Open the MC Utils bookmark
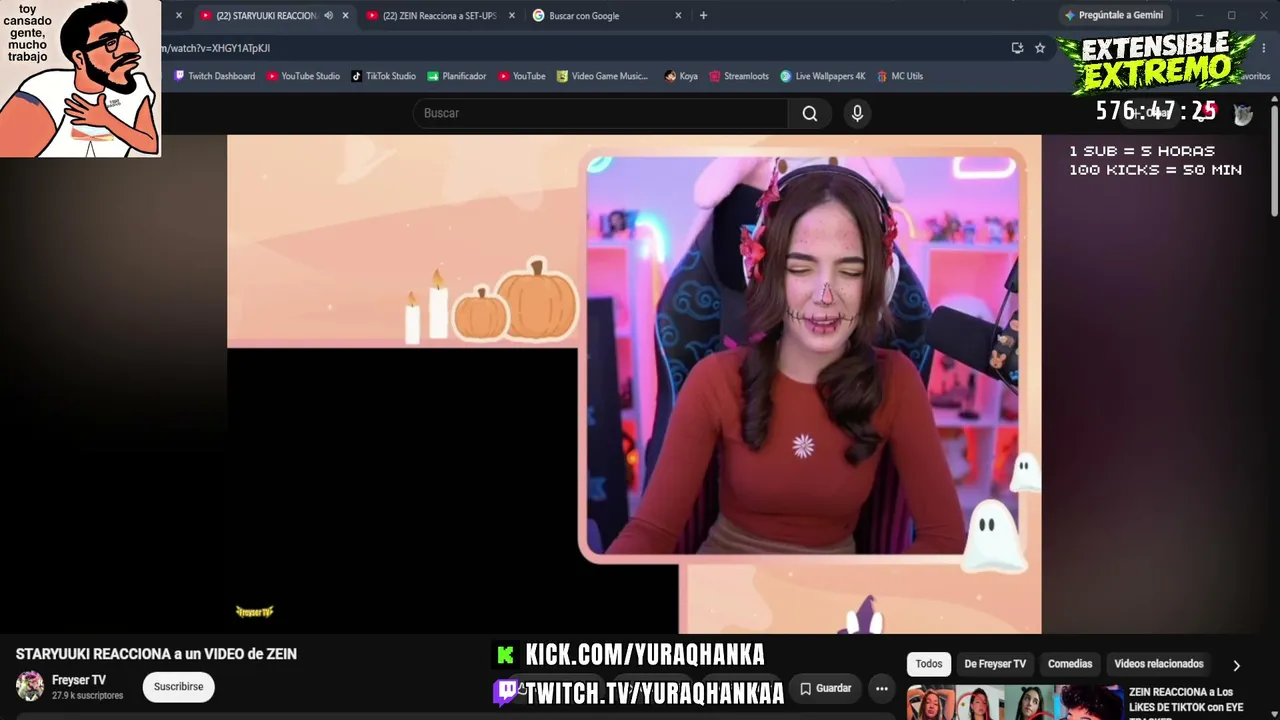This screenshot has height=720, width=1280. tap(900, 76)
